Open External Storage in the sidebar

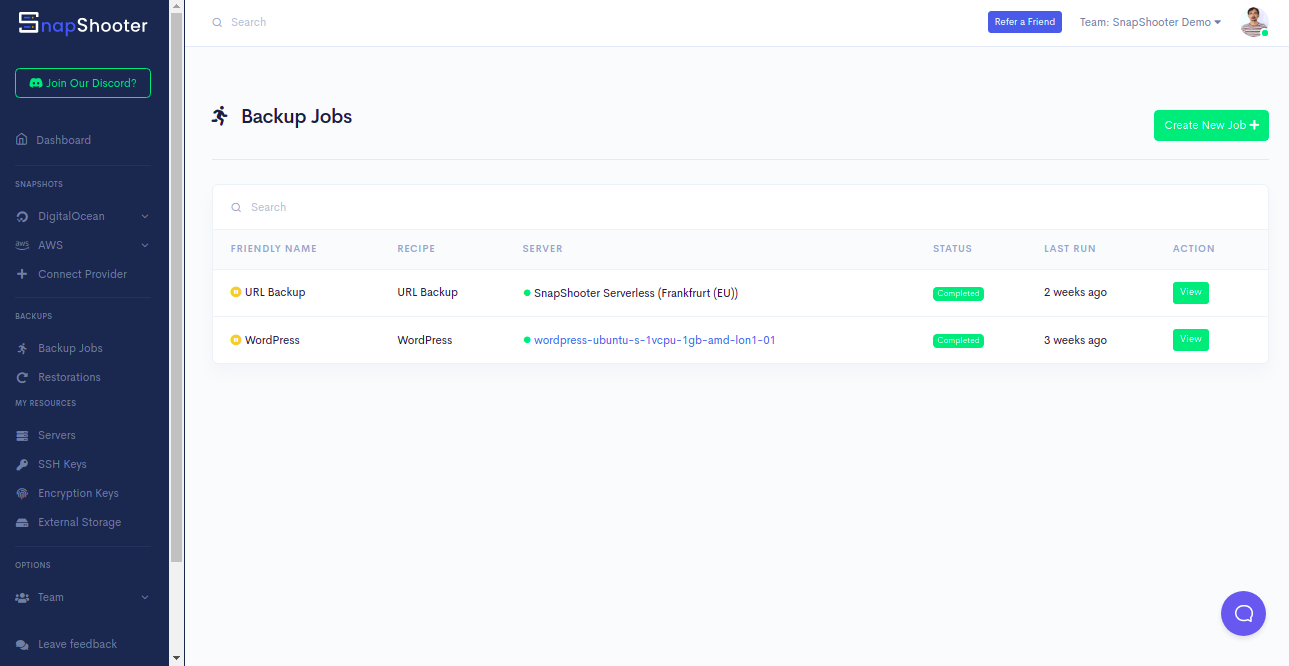[x=79, y=522]
